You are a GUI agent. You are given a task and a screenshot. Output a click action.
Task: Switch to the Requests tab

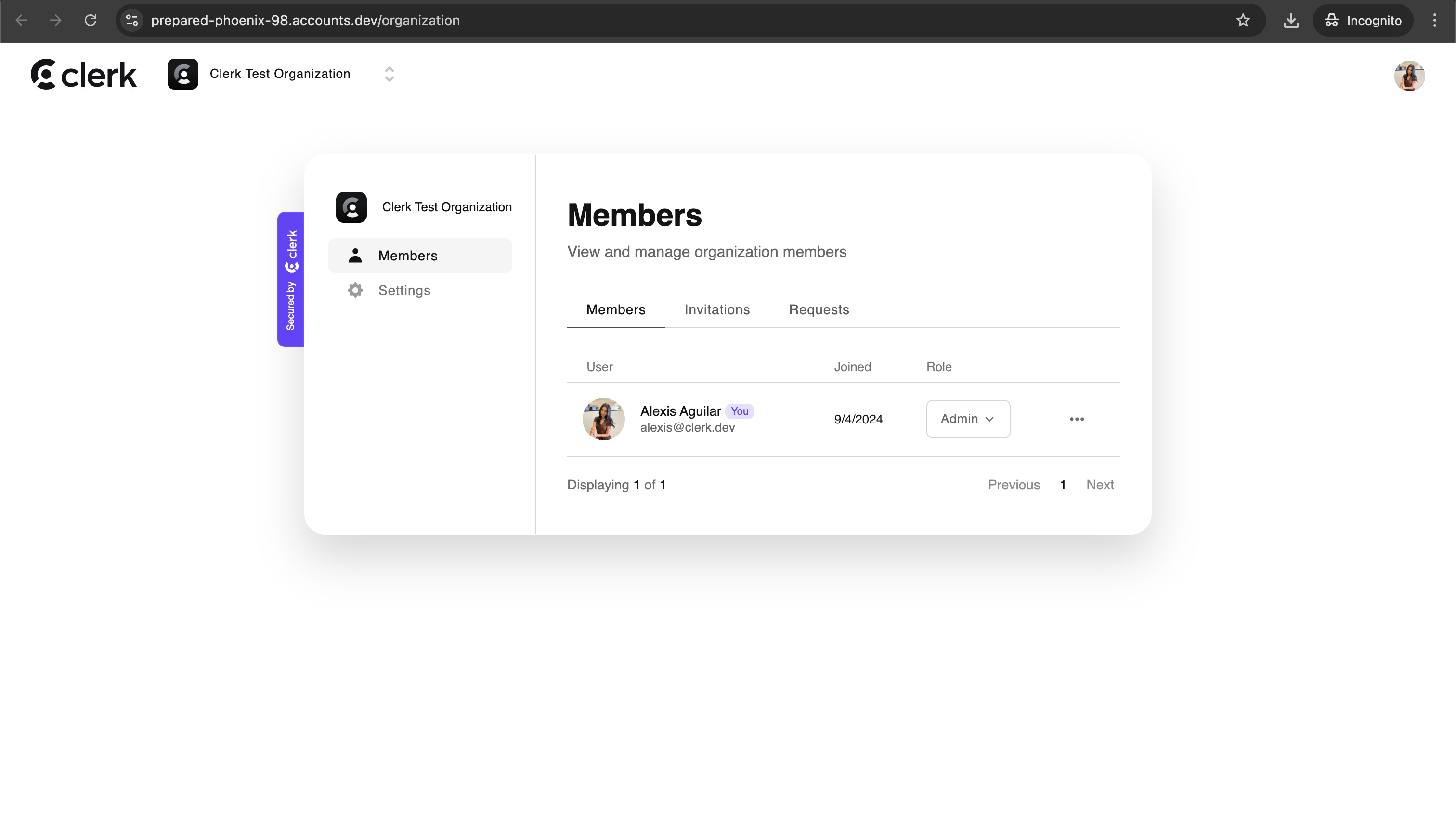coord(819,309)
